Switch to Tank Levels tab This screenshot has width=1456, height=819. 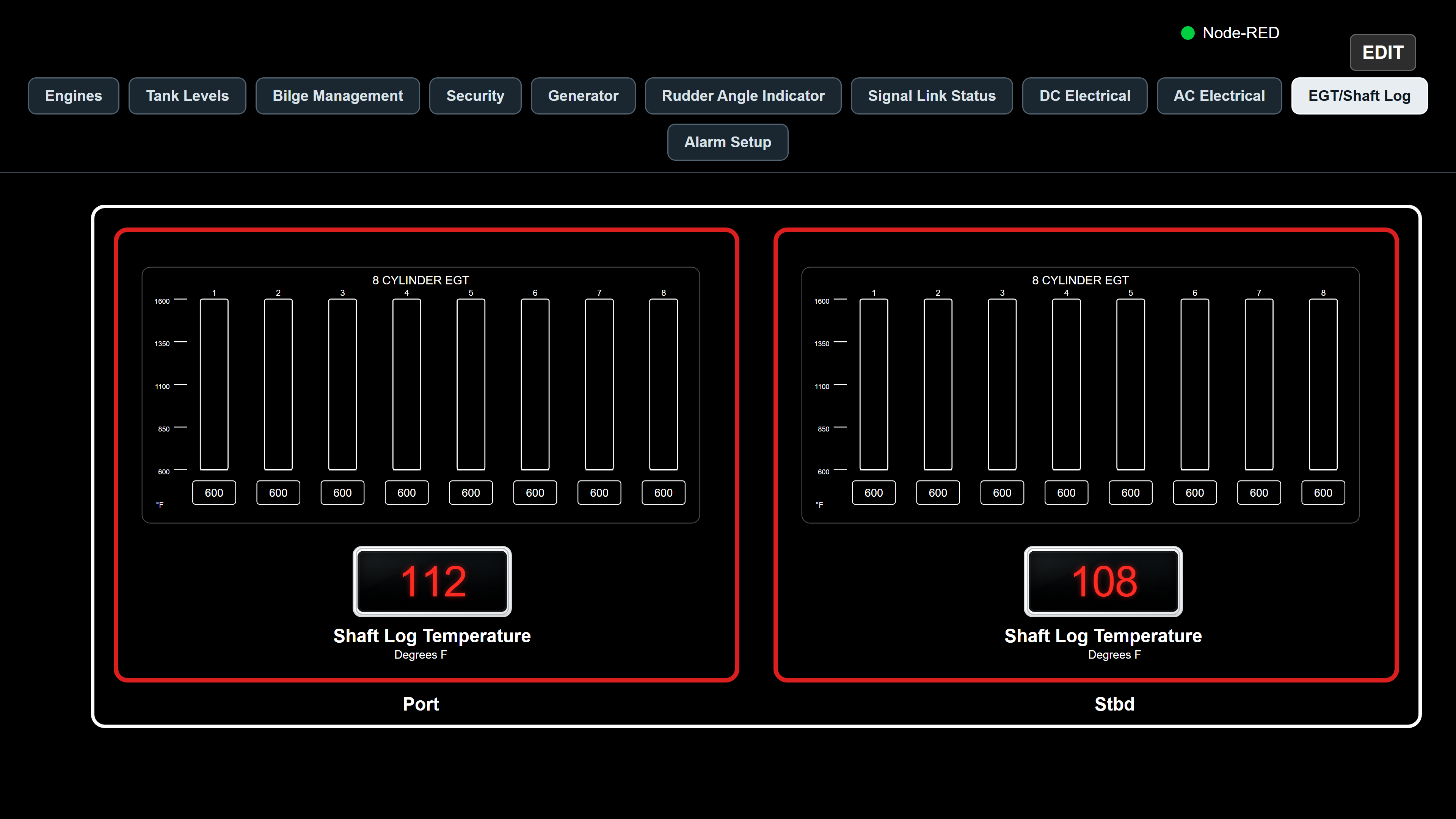click(x=187, y=96)
